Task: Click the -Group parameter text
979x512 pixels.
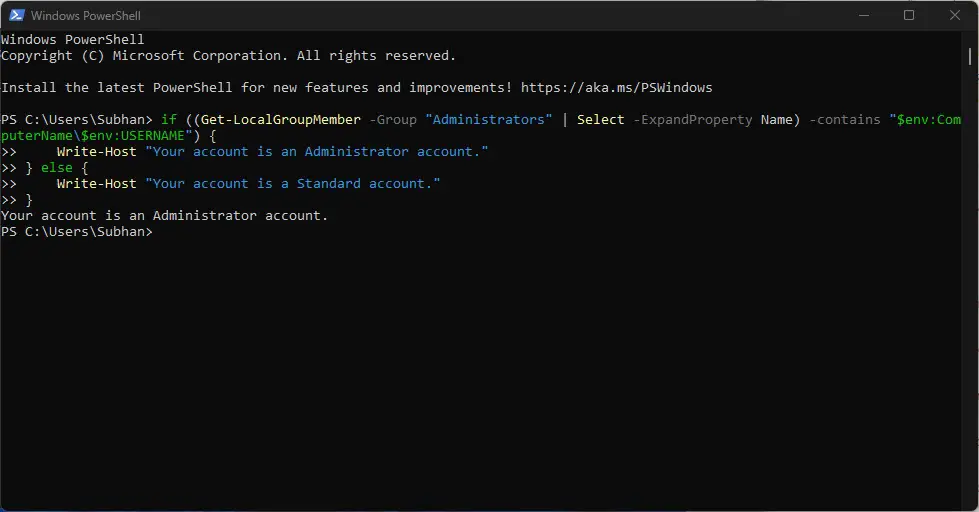Action: [392, 119]
